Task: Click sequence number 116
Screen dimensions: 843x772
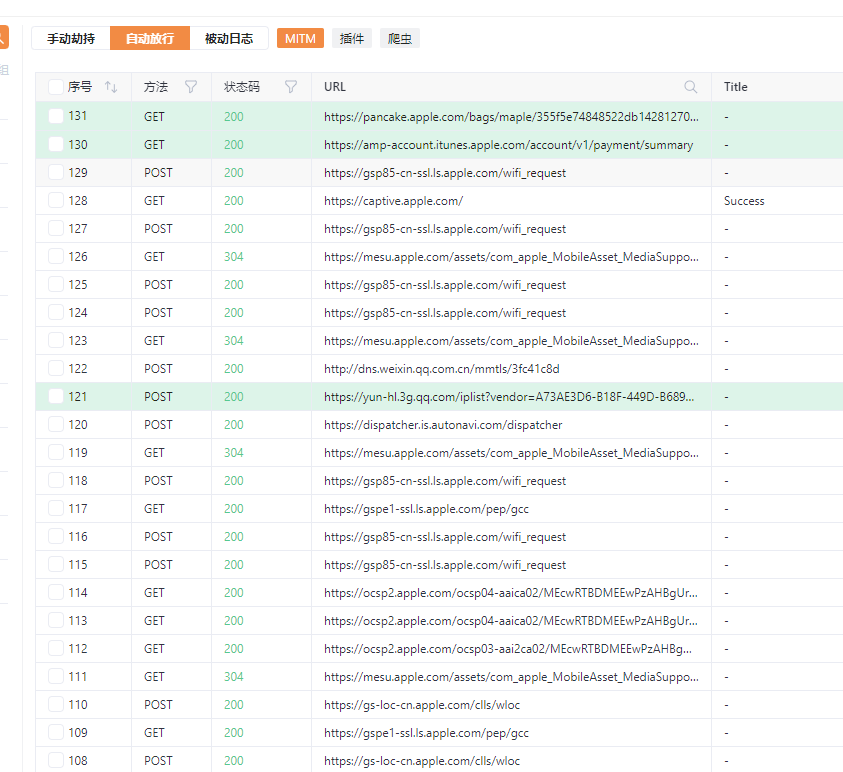Action: [78, 537]
